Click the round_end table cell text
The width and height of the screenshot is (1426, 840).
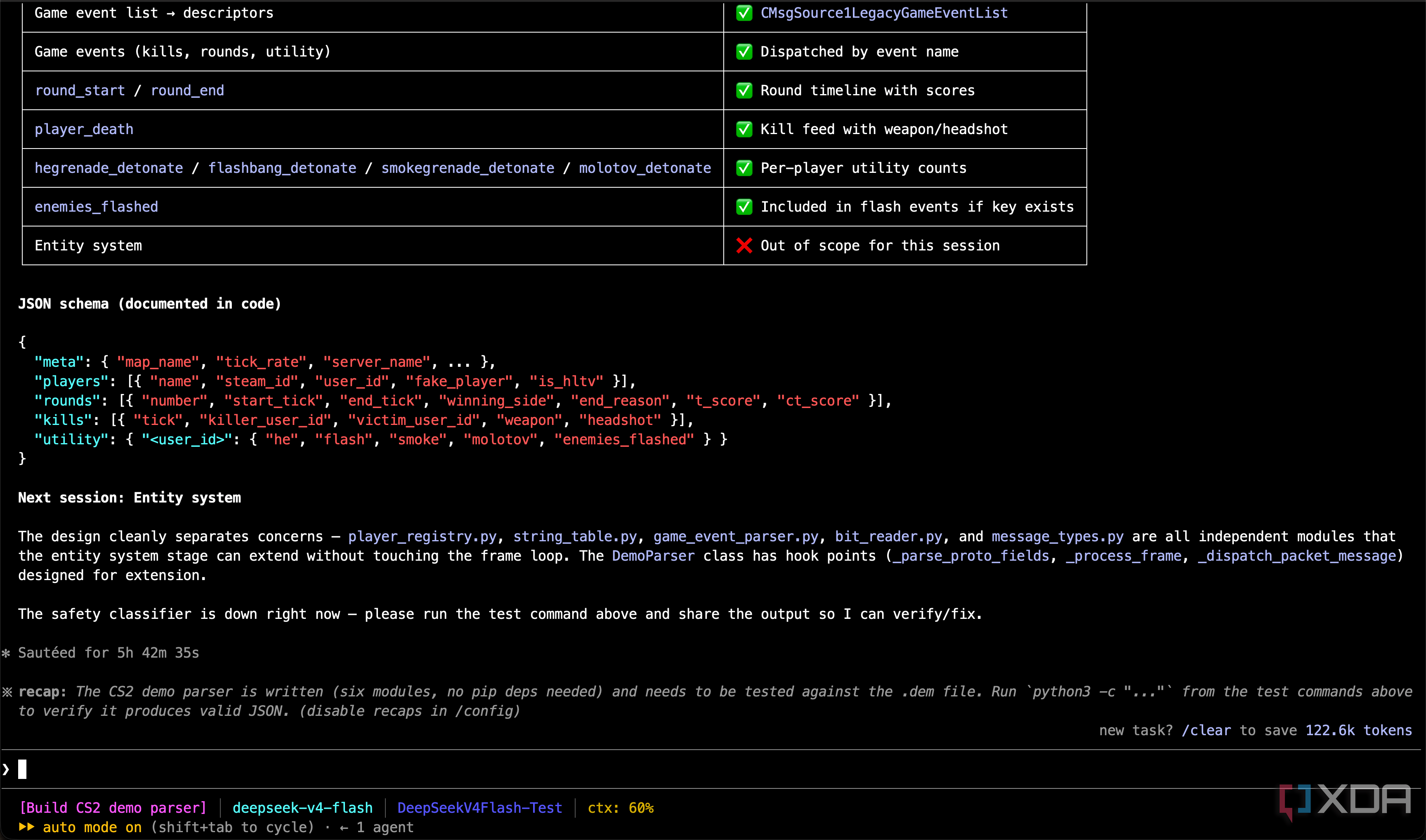coord(187,91)
